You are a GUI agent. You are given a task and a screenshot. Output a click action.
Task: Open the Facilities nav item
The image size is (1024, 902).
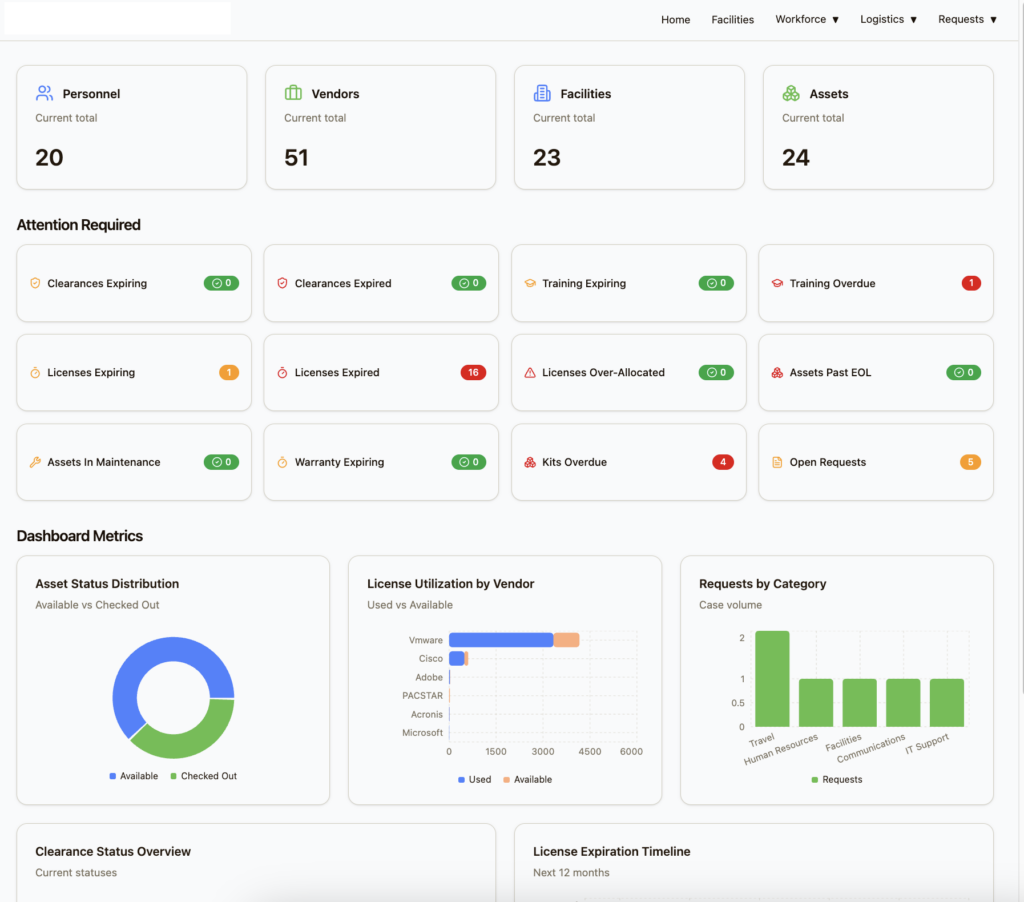(x=732, y=19)
